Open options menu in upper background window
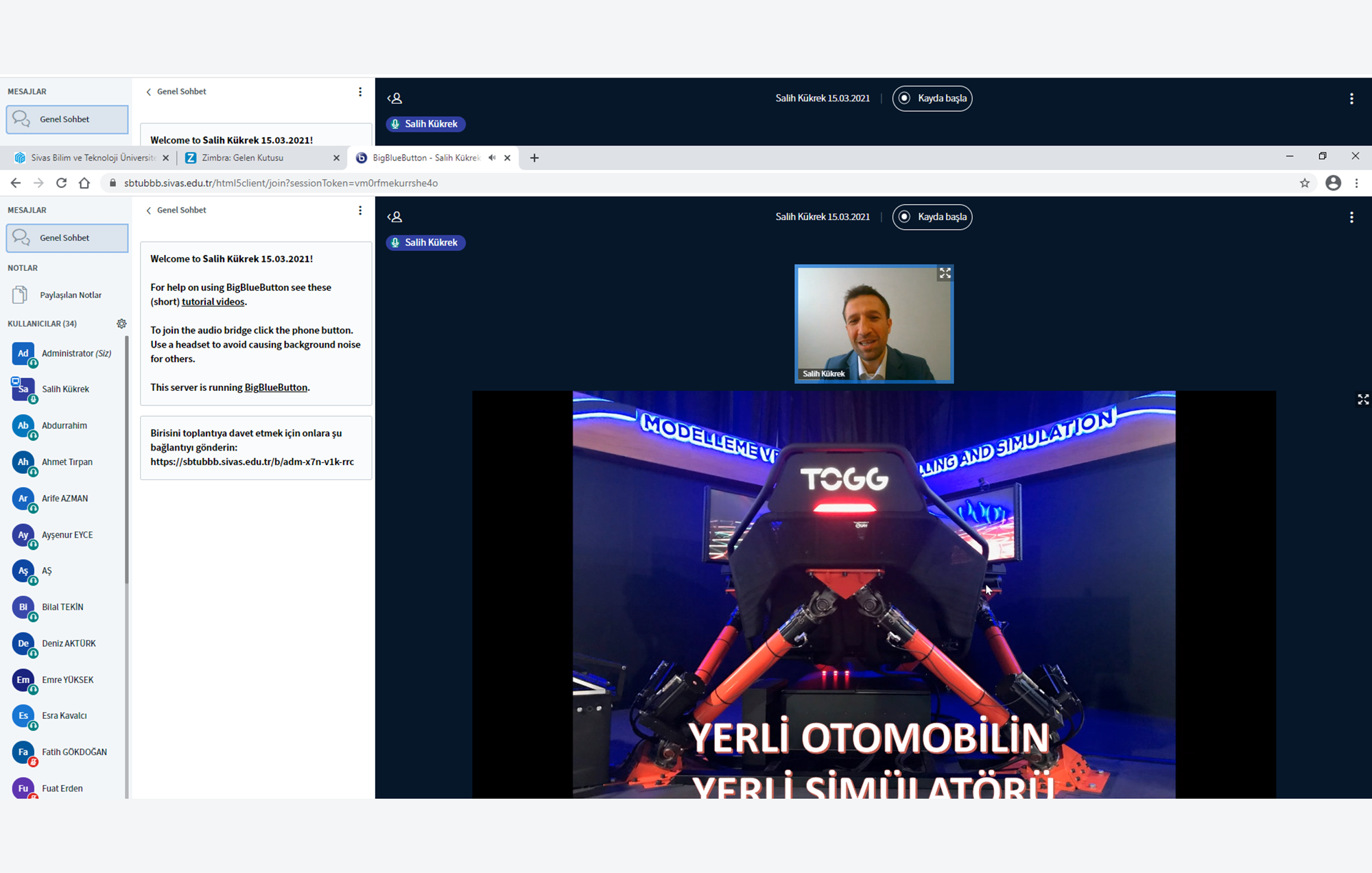Viewport: 1372px width, 873px height. [x=1351, y=98]
